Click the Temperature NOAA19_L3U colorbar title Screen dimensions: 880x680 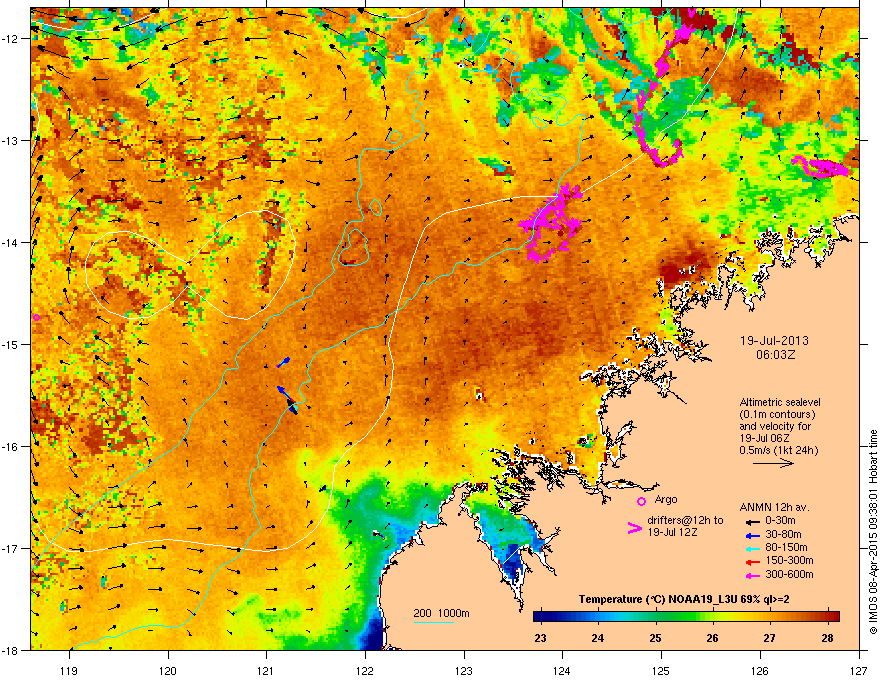pyautogui.click(x=684, y=599)
